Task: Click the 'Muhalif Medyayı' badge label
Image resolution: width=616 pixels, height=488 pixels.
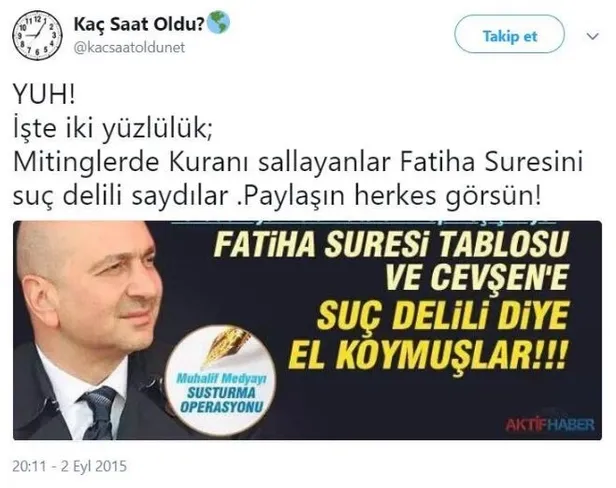Action: pyautogui.click(x=221, y=379)
